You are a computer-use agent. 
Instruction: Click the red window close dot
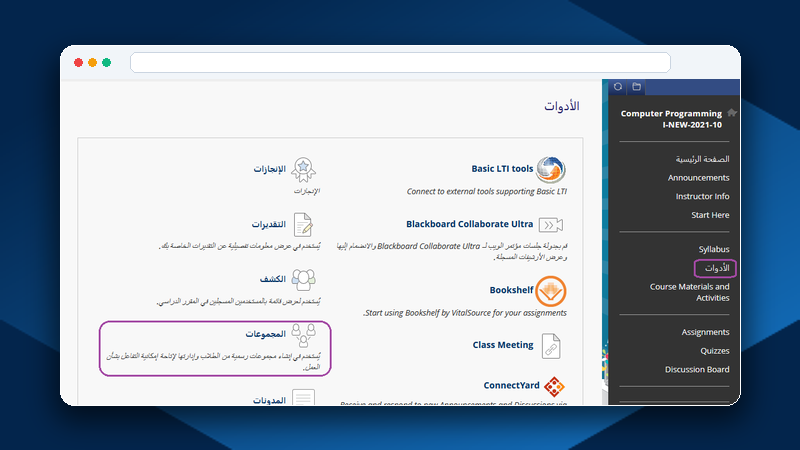78,62
